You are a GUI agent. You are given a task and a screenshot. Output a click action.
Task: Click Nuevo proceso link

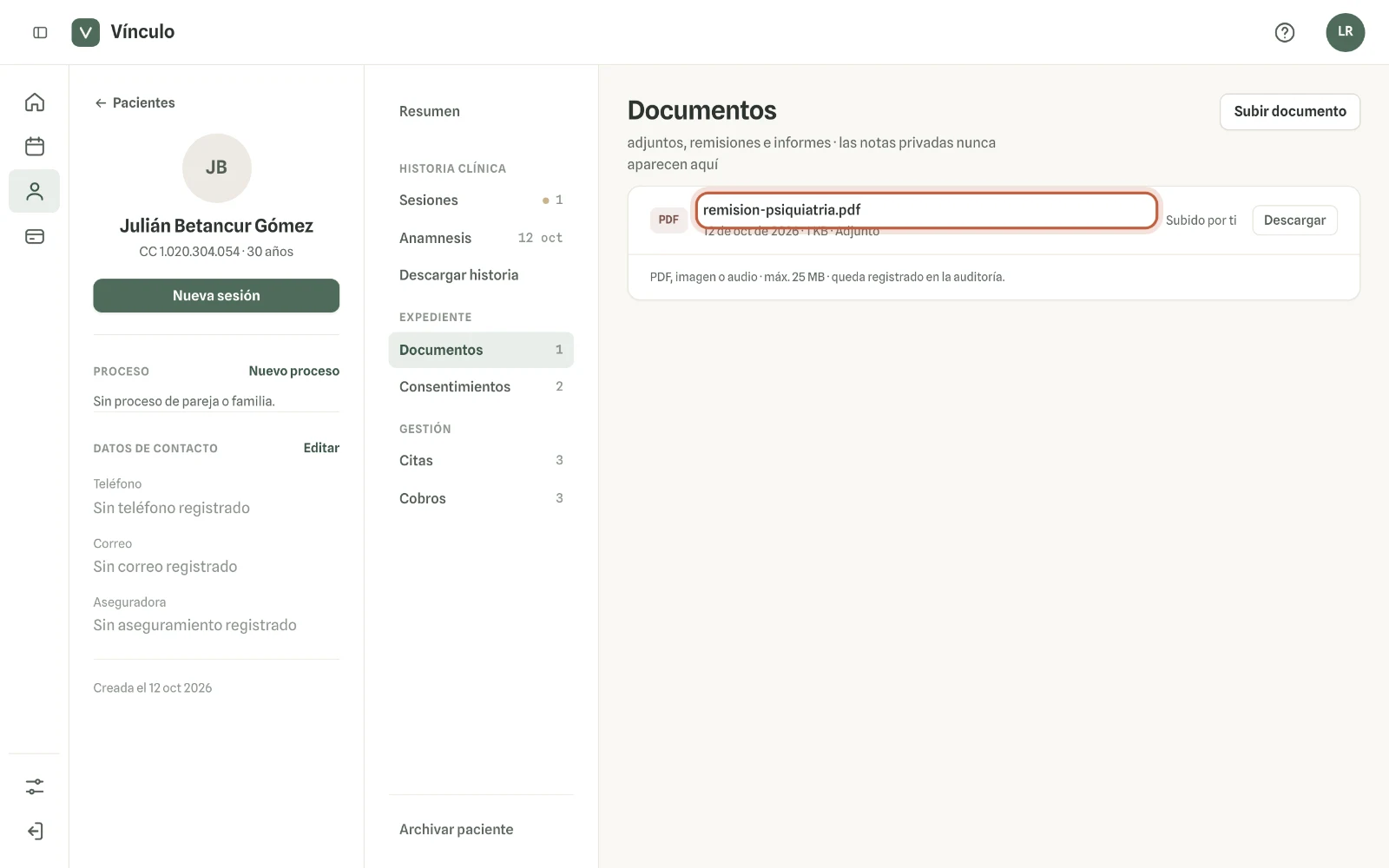pyautogui.click(x=293, y=371)
